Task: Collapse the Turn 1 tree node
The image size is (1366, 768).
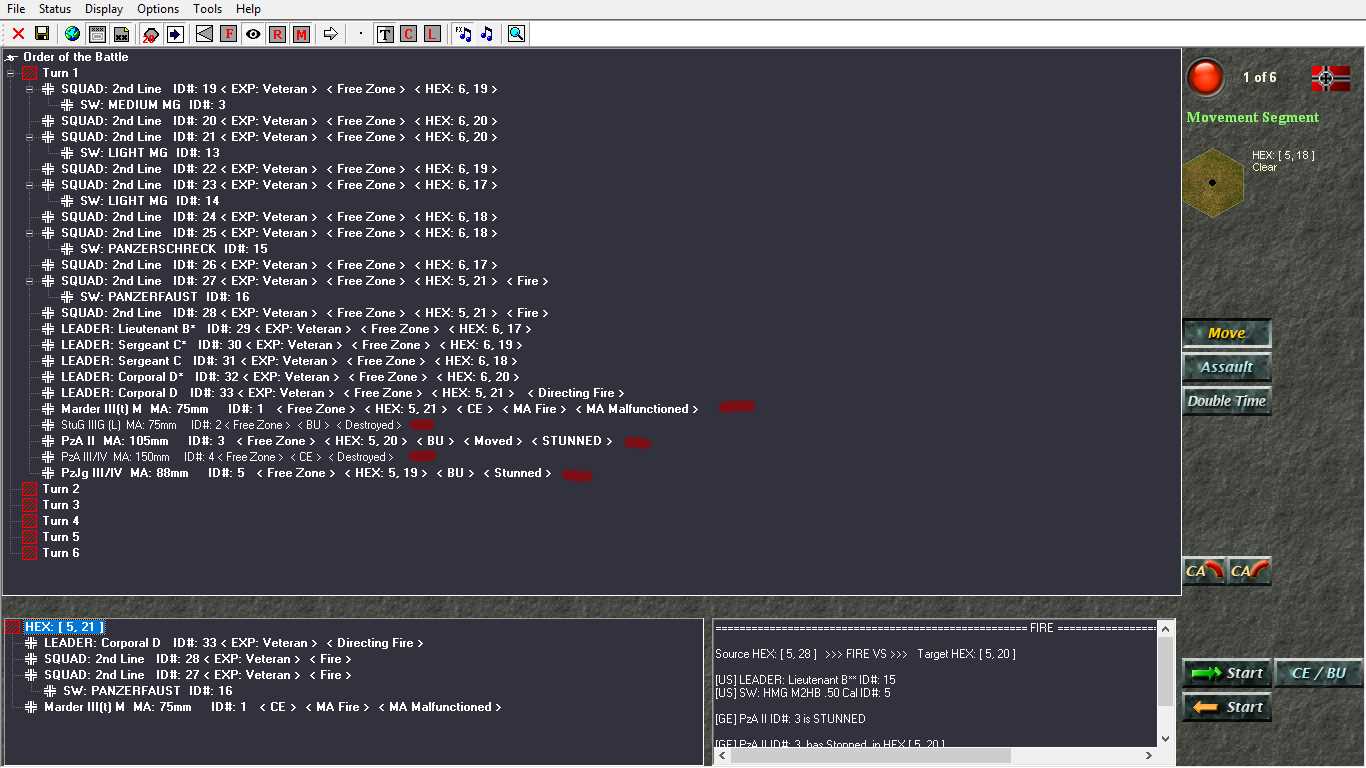Action: pyautogui.click(x=10, y=73)
